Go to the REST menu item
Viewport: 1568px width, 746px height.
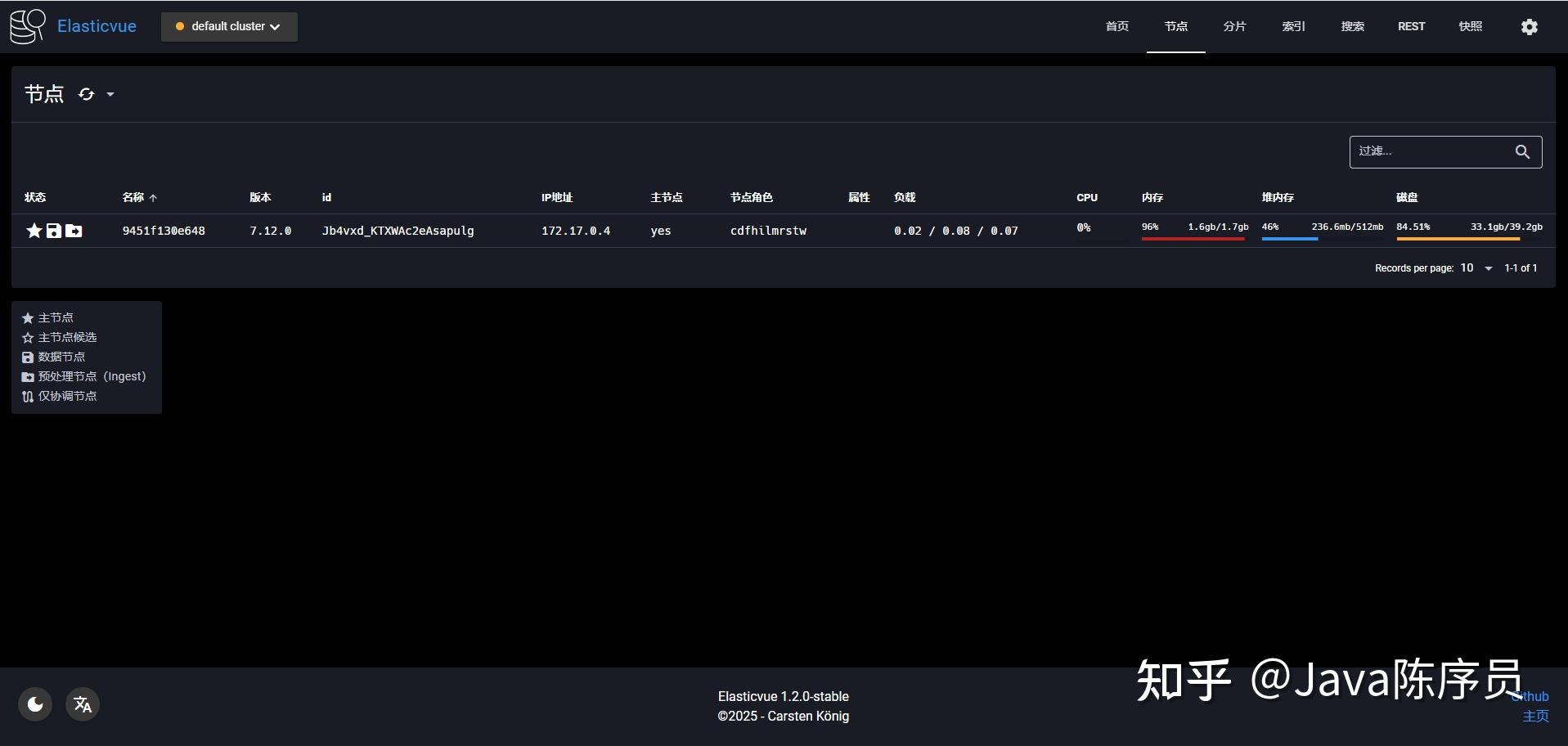coord(1411,26)
